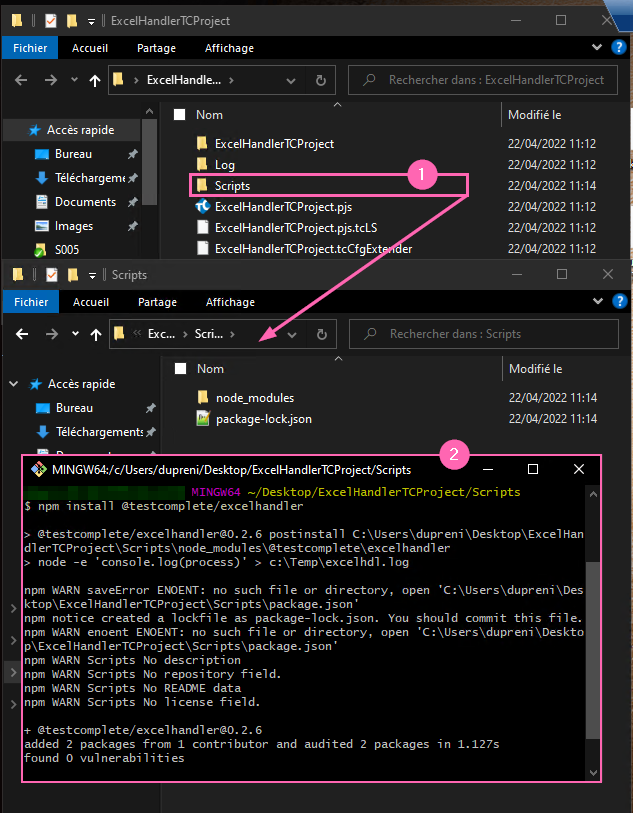Go back in the Scripts Explorer window

22,334
